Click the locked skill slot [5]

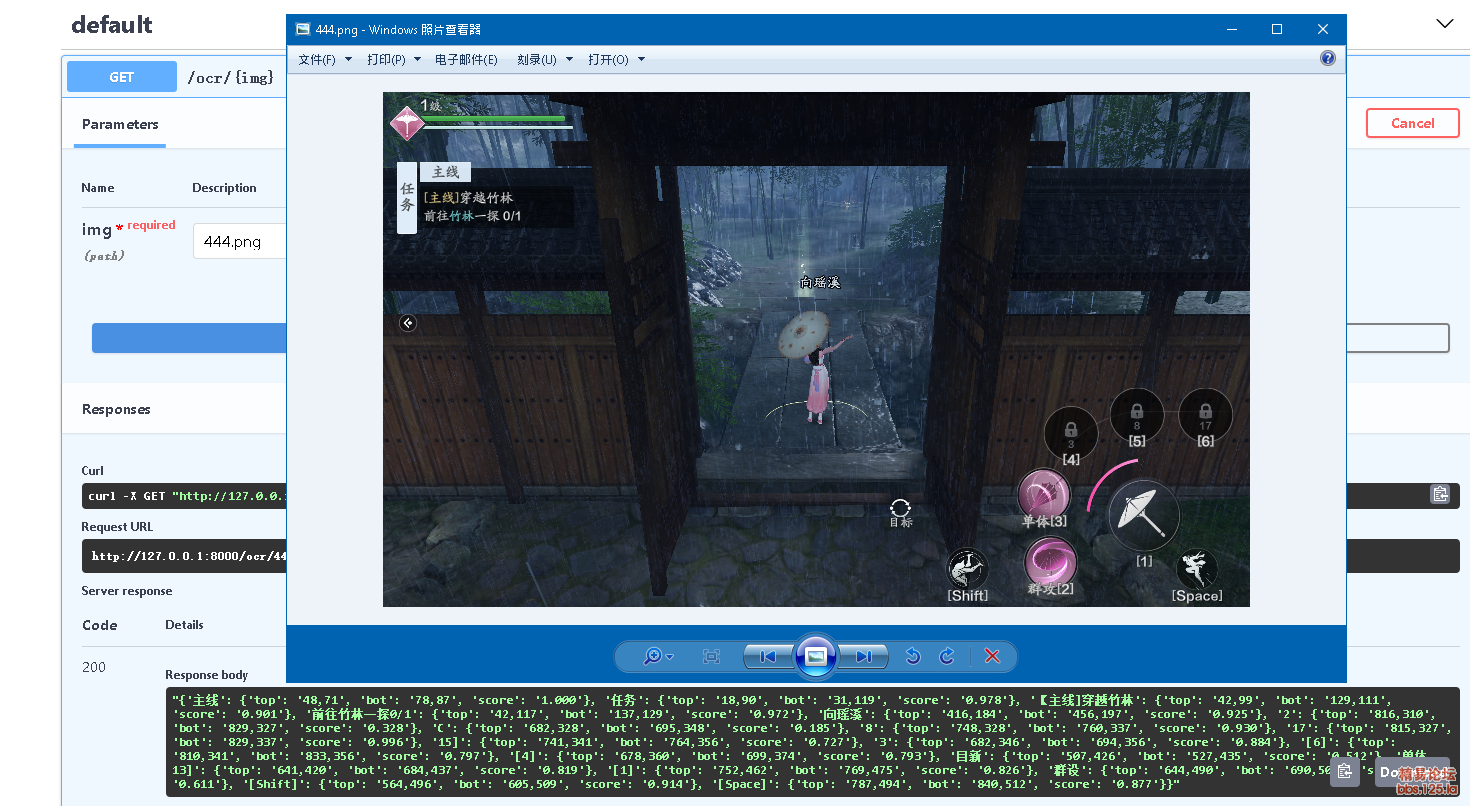(x=1137, y=415)
